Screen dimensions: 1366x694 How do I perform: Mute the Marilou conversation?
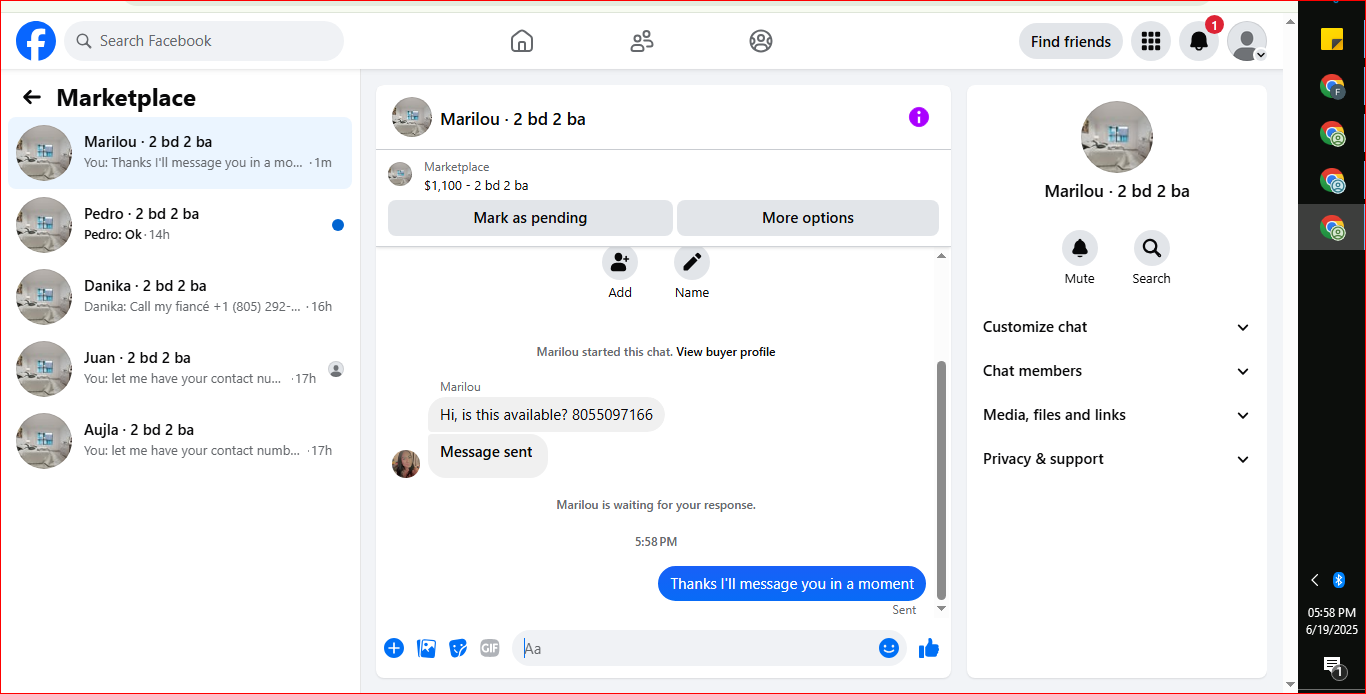click(x=1079, y=248)
